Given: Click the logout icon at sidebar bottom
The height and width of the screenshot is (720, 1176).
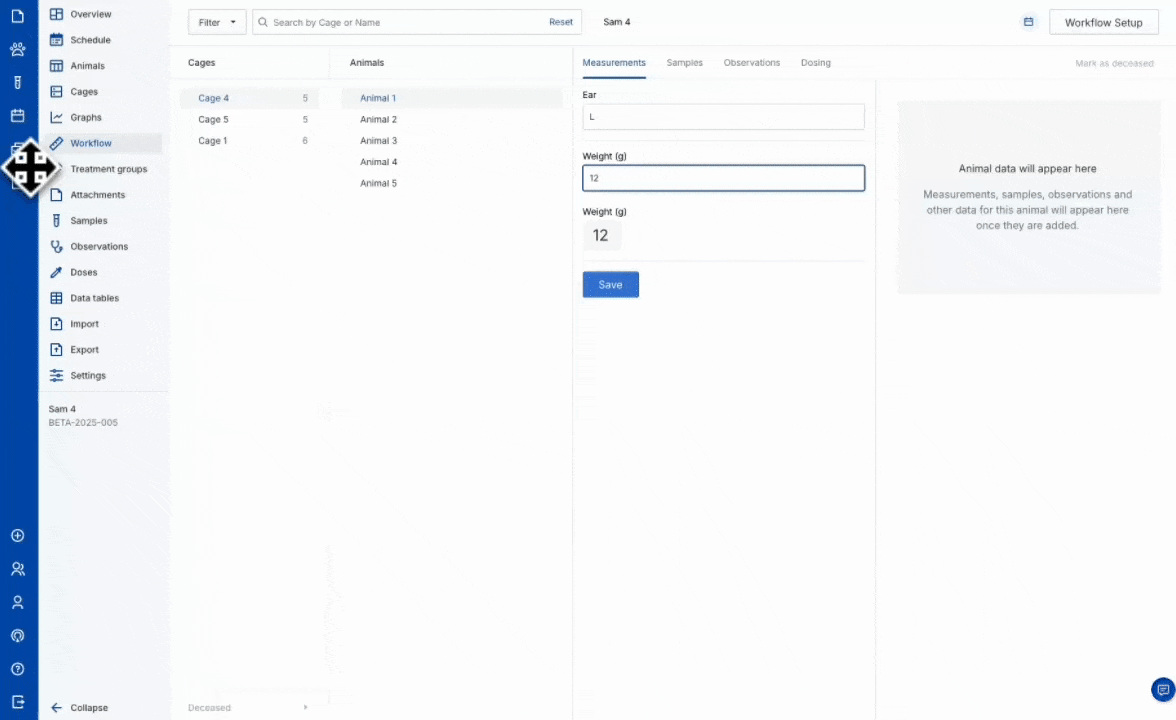Looking at the screenshot, I should tap(17, 702).
